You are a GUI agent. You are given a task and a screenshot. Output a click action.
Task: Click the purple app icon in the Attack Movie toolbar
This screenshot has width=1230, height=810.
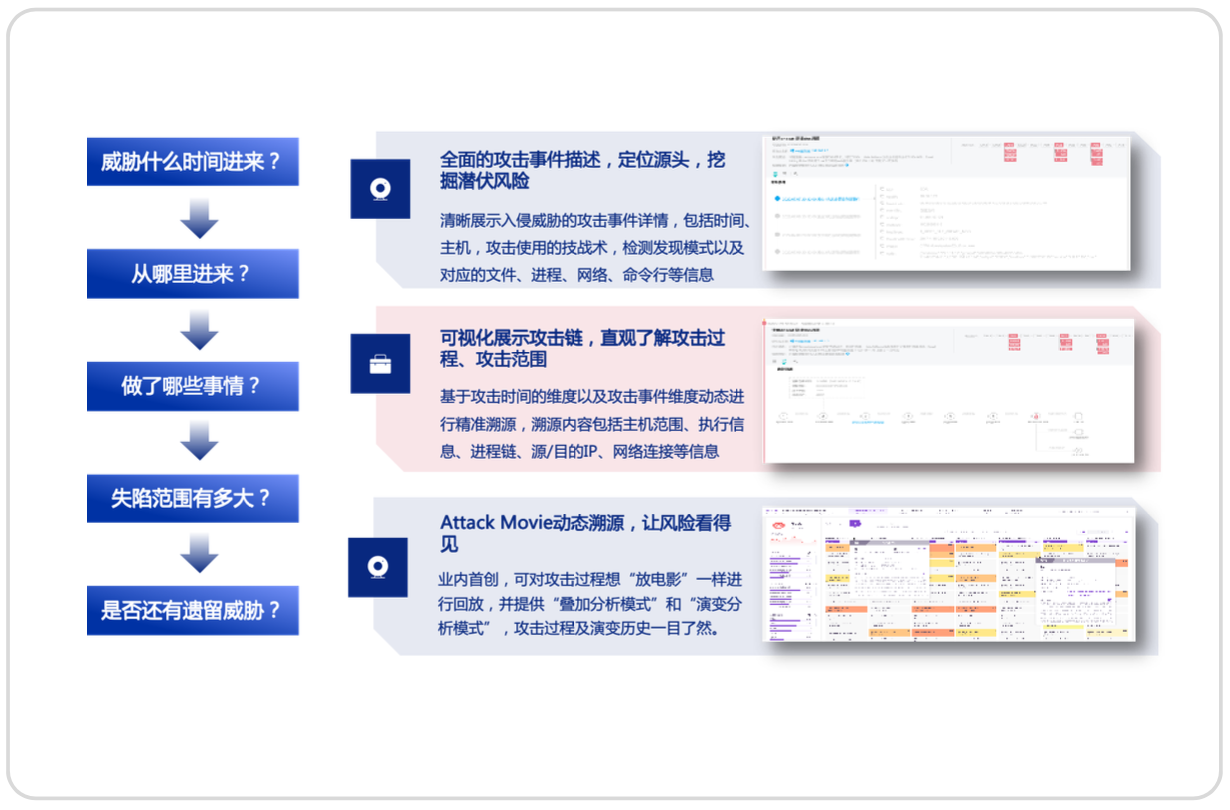pos(854,524)
